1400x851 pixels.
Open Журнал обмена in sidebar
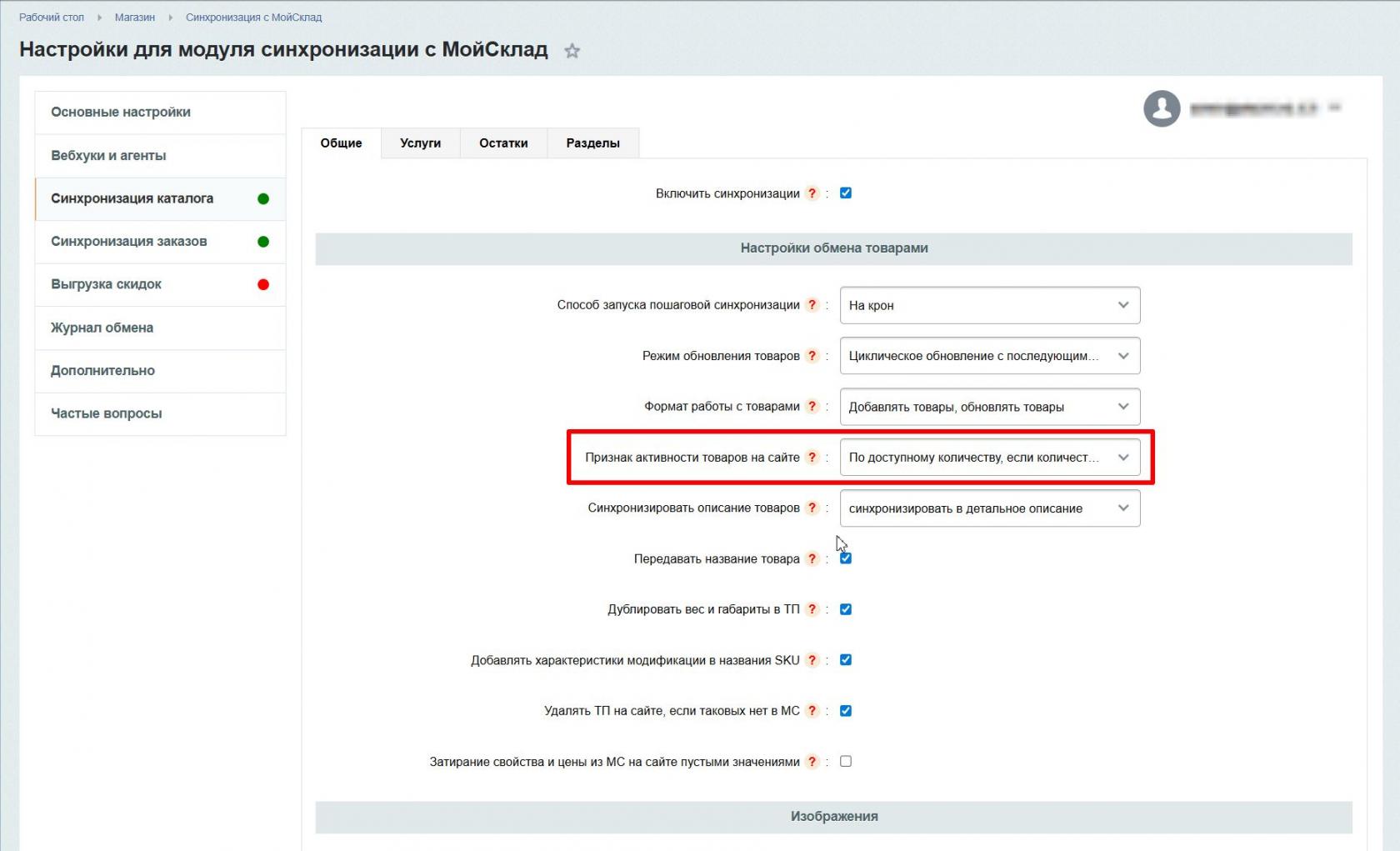pos(160,328)
